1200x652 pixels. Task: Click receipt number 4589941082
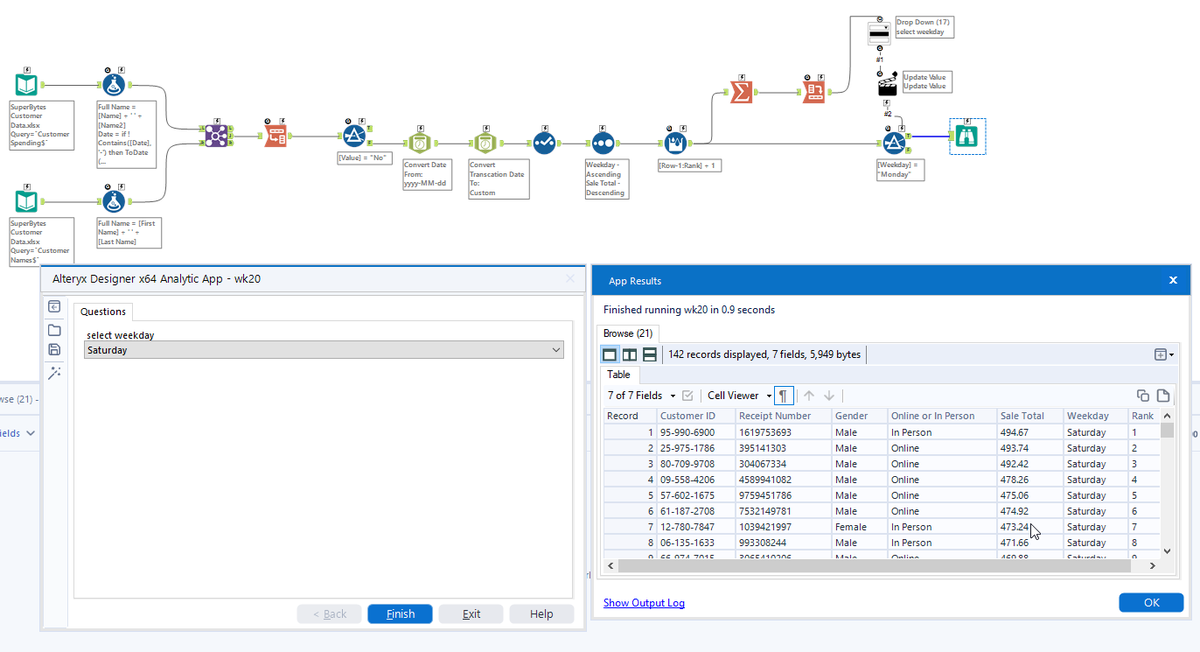[x=782, y=479]
